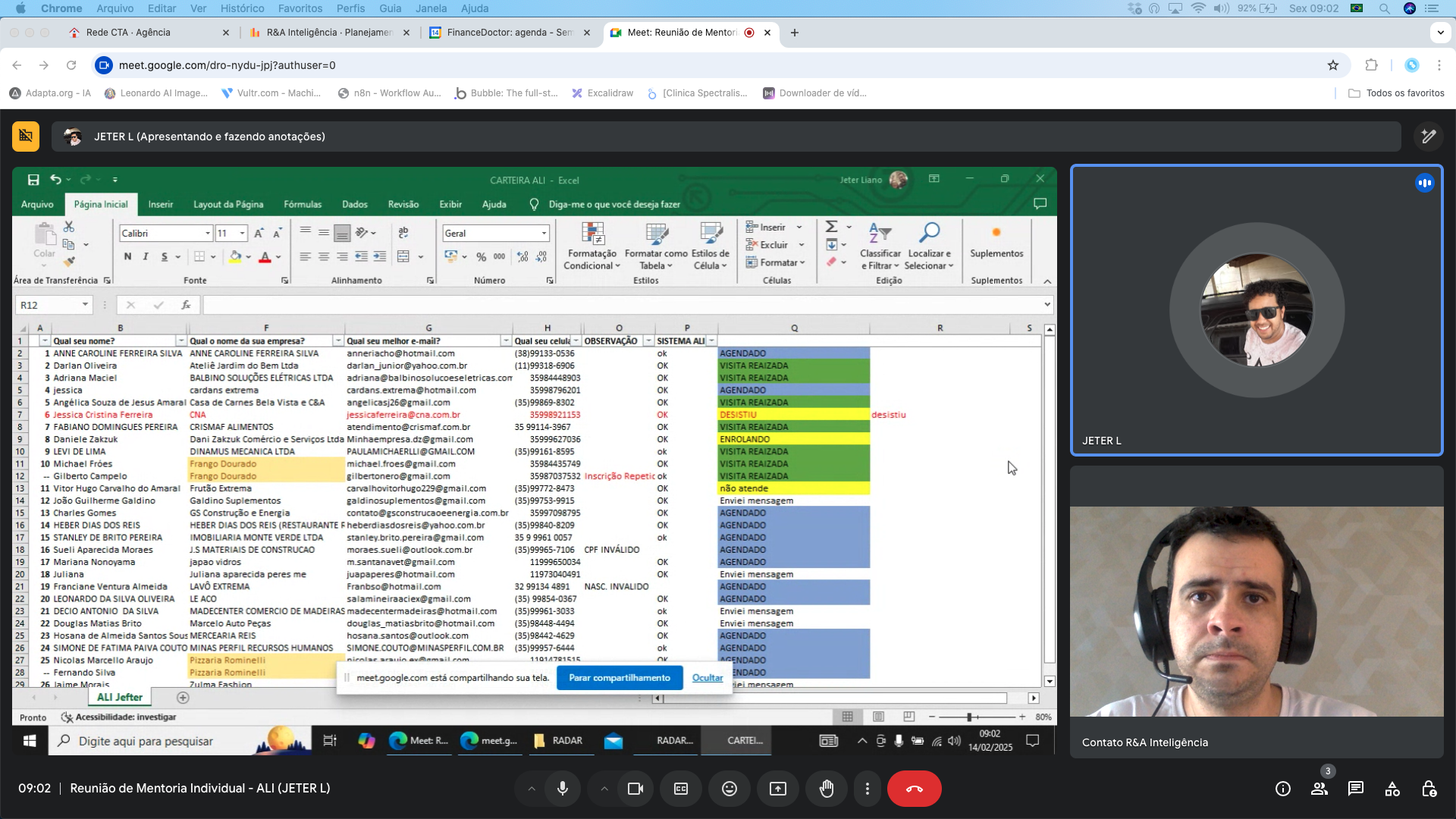Viewport: 1456px width, 819px height.
Task: Click the Present now screen-share icon
Action: 778,789
